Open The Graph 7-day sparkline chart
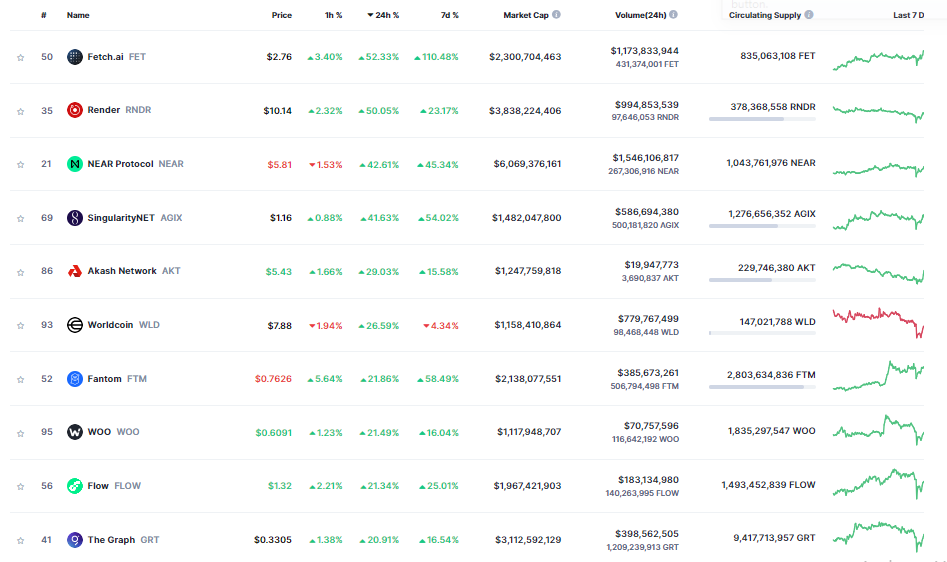 [x=878, y=536]
